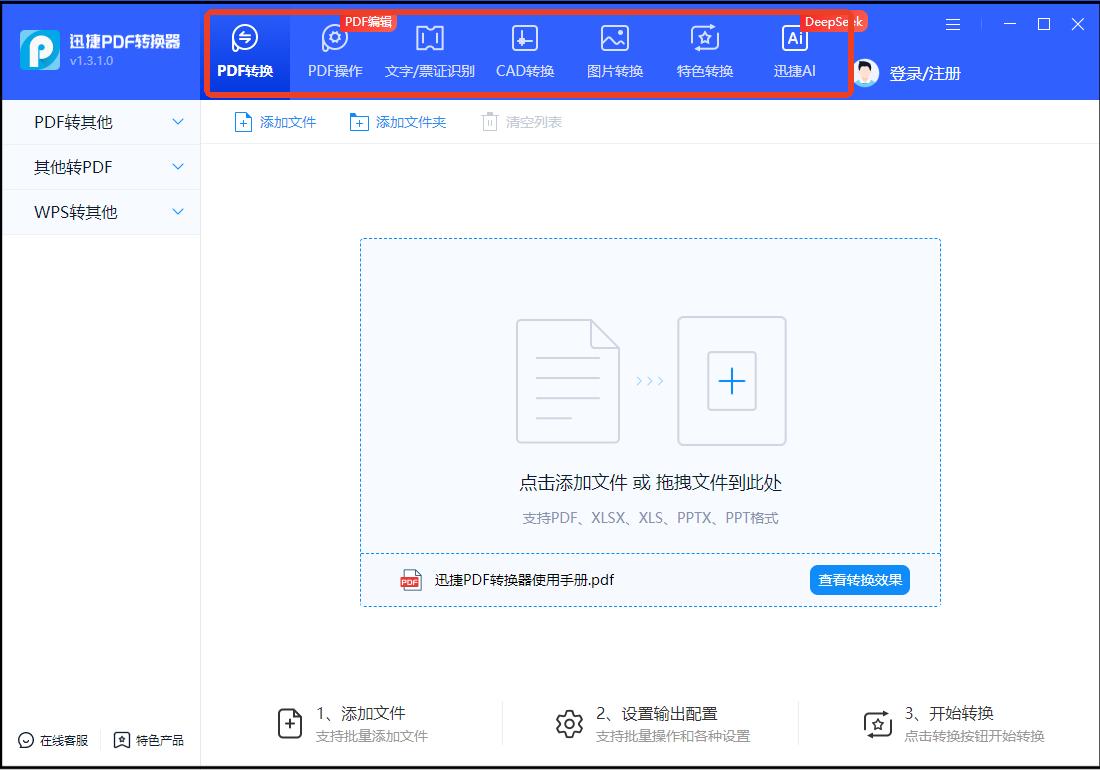Viewport: 1100px width, 770px height.
Task: Click 点击添加文件 或 拖拽文件到此处 text
Action: point(650,482)
